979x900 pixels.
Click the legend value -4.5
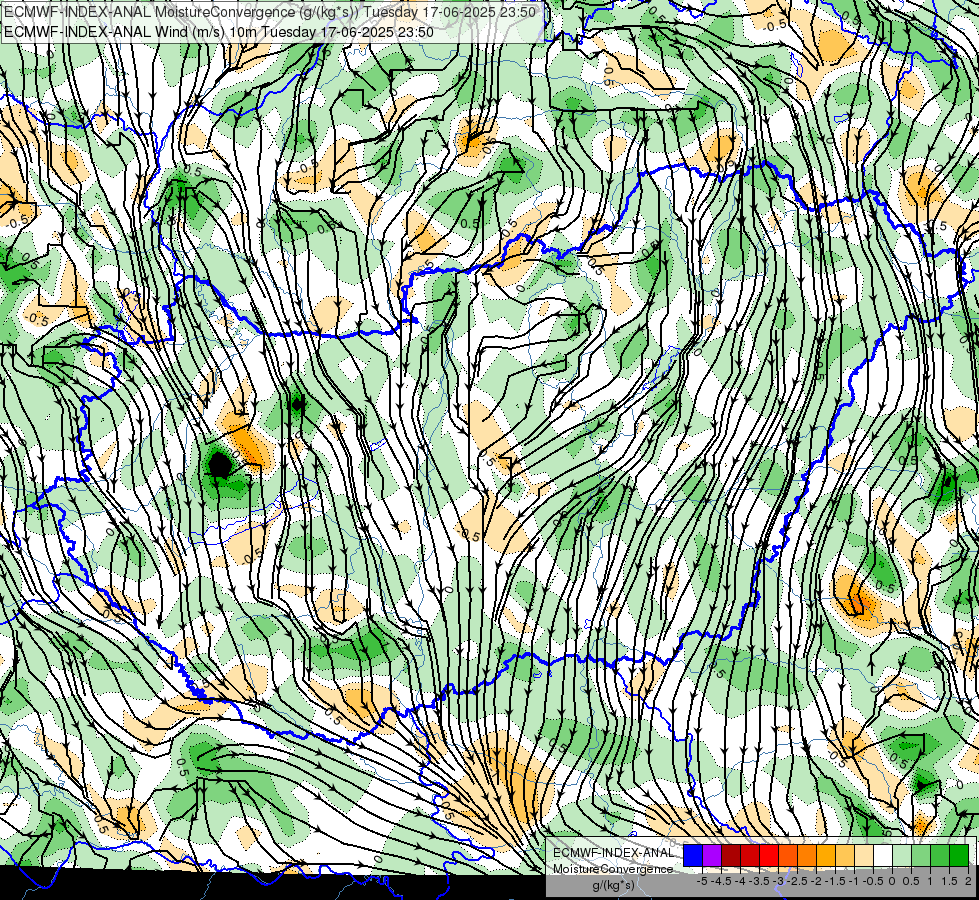coord(721,881)
